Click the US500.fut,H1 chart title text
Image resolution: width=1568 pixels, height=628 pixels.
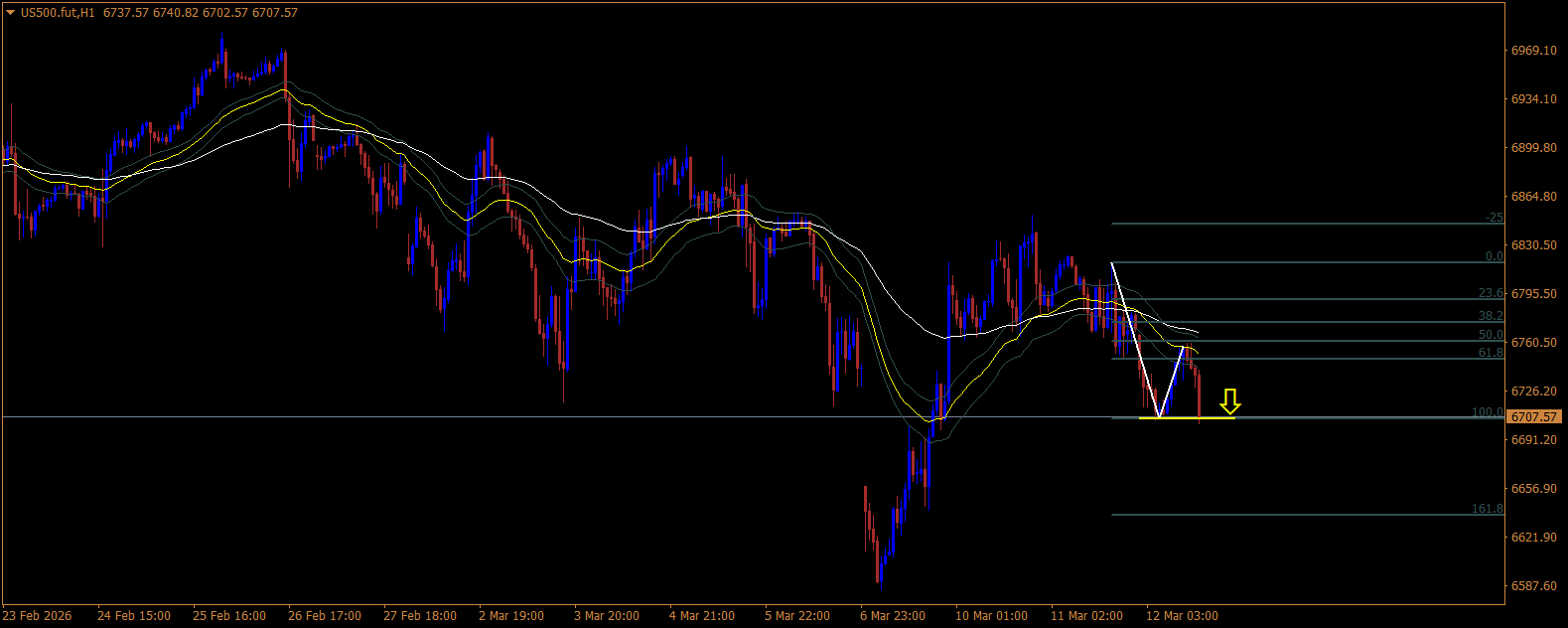pos(58,13)
